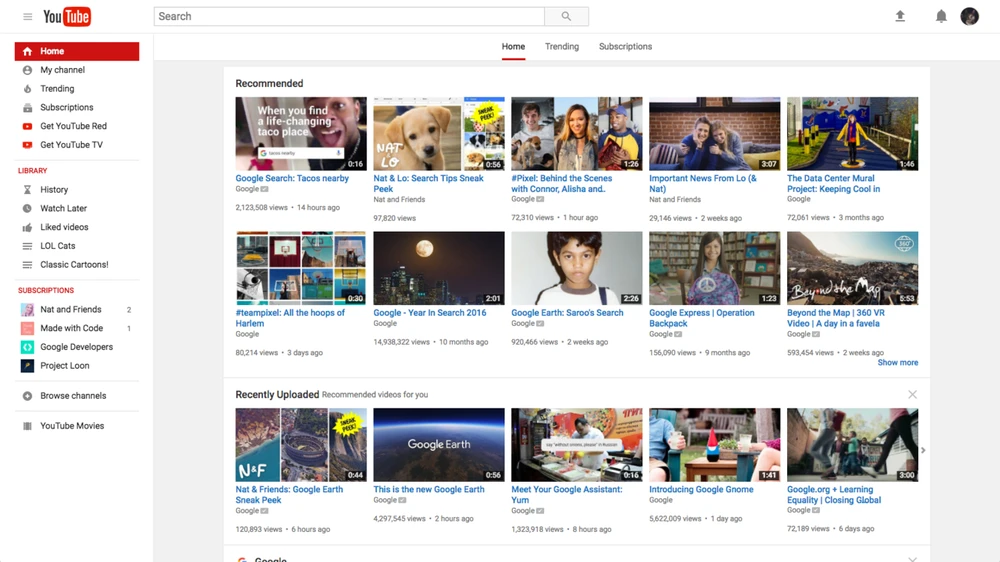Play the Google Search: Tacos nearby thumbnail
Viewport: 1000px width, 562px height.
301,134
